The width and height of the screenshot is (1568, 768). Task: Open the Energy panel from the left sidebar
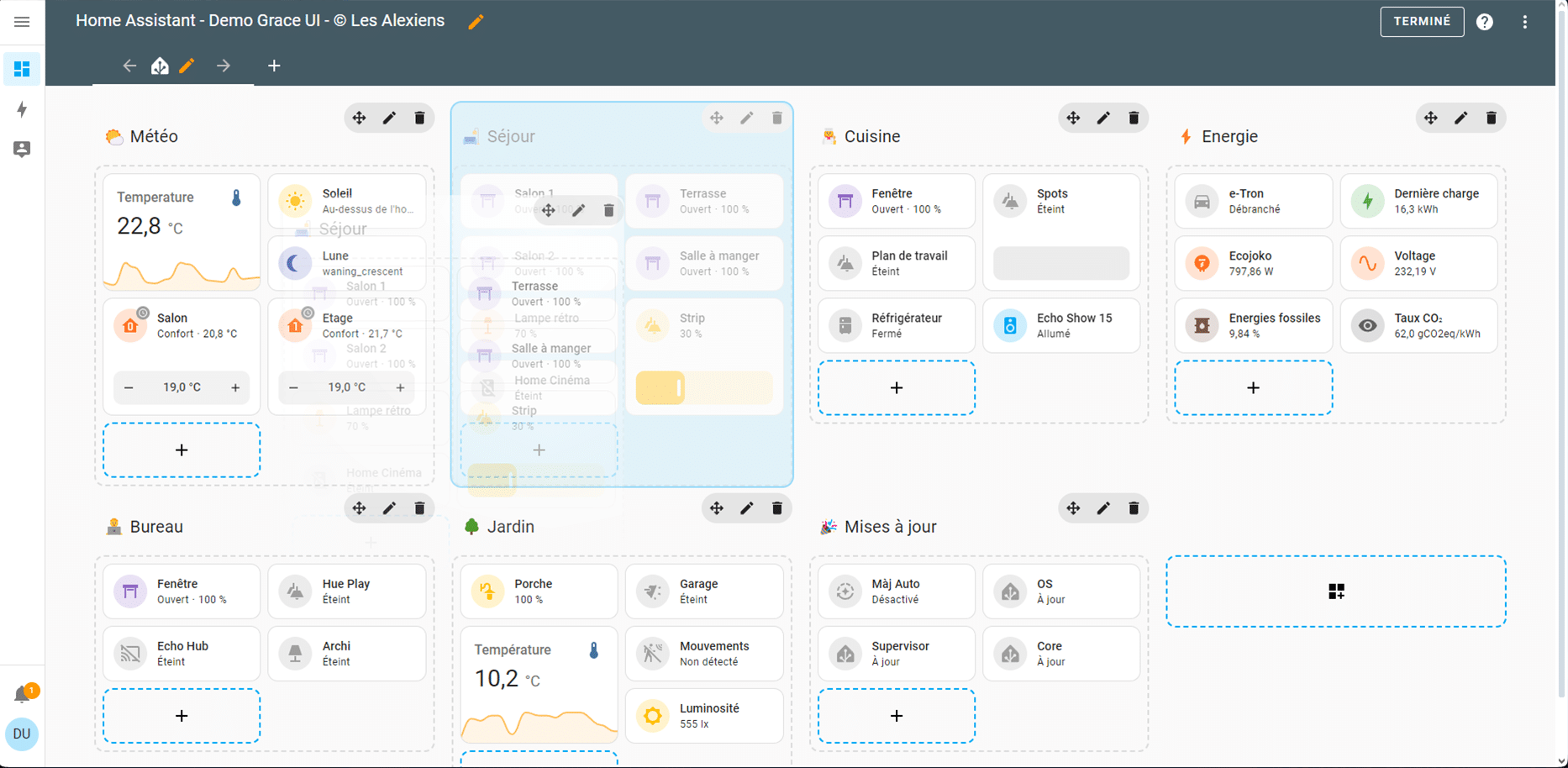click(x=22, y=109)
